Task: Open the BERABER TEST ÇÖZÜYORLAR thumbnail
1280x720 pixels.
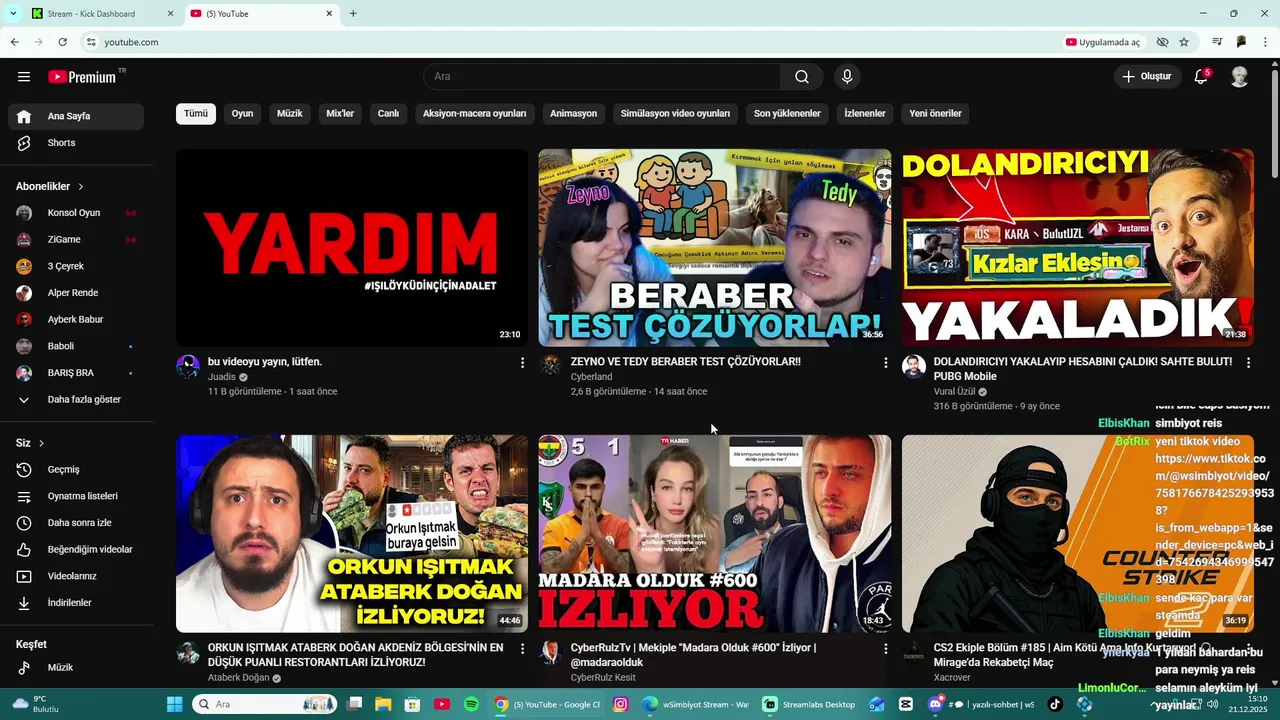Action: [x=715, y=248]
